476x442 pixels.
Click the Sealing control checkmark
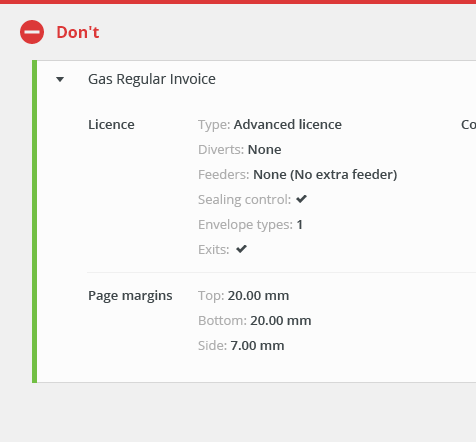pyautogui.click(x=301, y=199)
